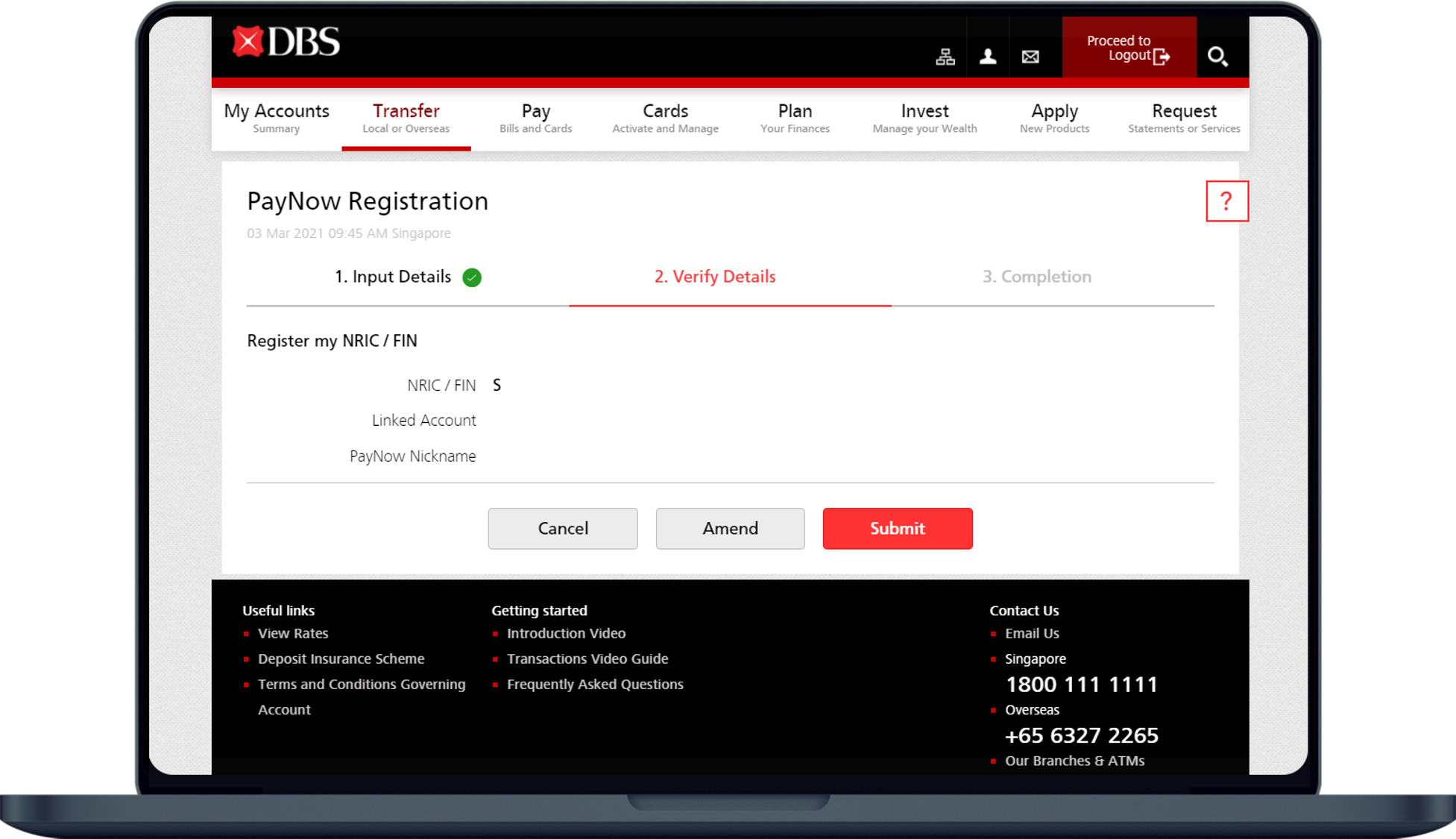
Task: Select the Transfer menu item
Action: 406,119
